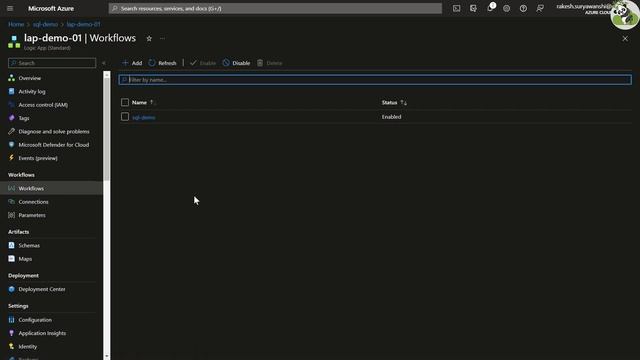Open the feedback icon in top bar
This screenshot has width=640, height=360.
click(540, 8)
